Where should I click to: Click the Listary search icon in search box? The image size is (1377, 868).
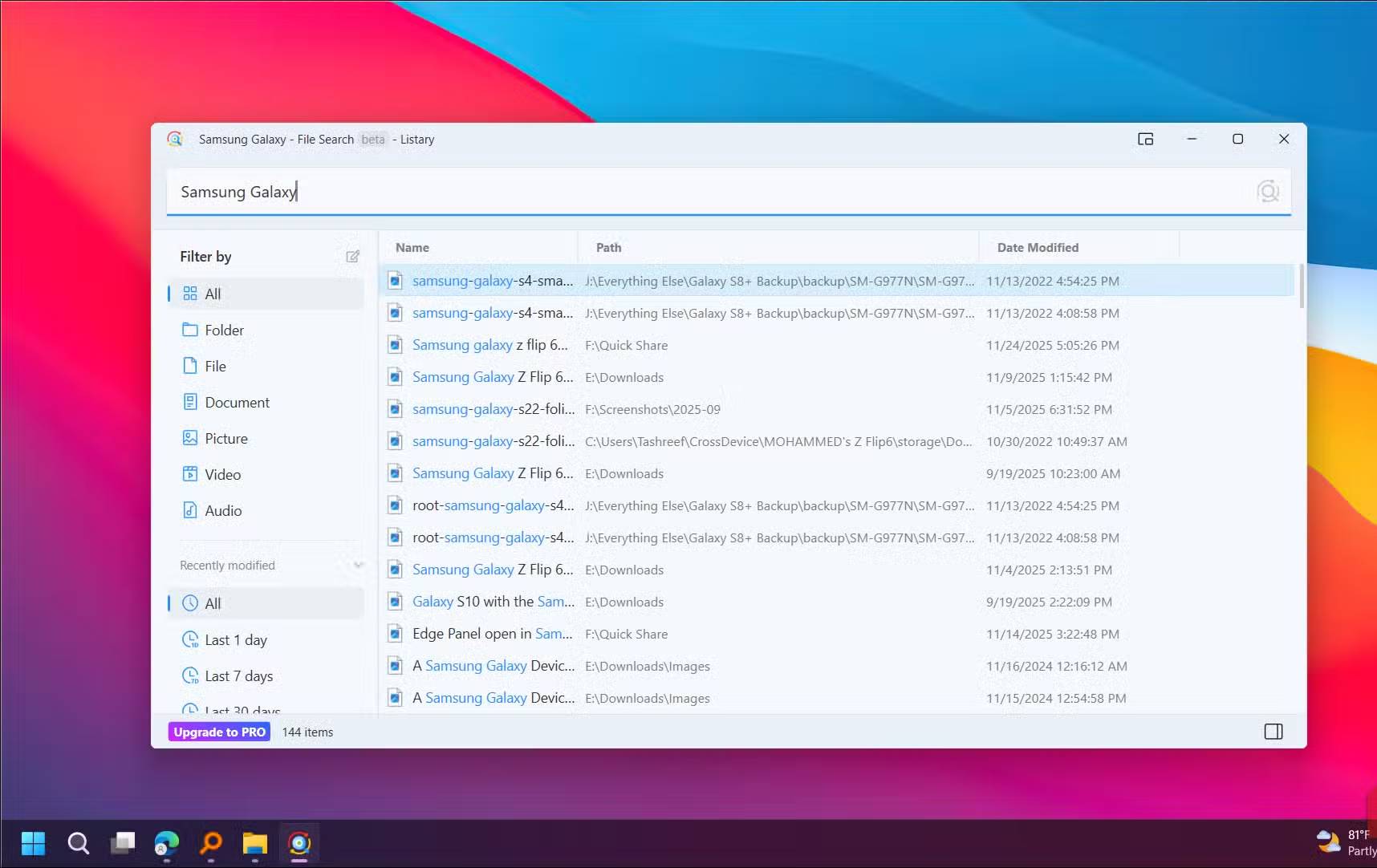[x=1267, y=192]
